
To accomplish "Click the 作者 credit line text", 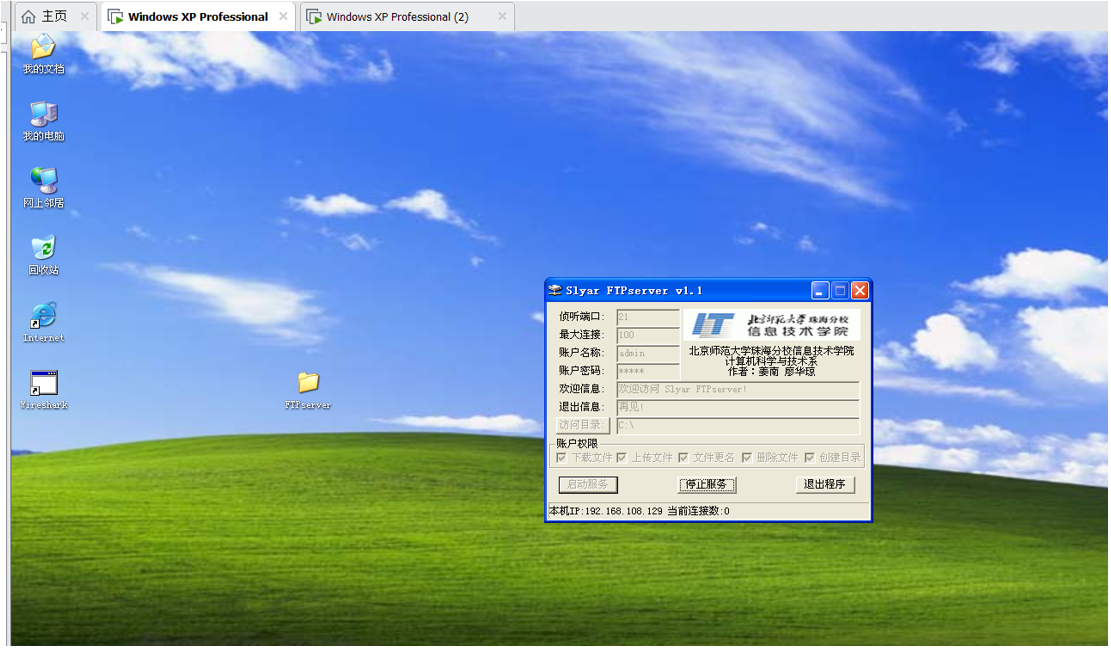I will (772, 371).
